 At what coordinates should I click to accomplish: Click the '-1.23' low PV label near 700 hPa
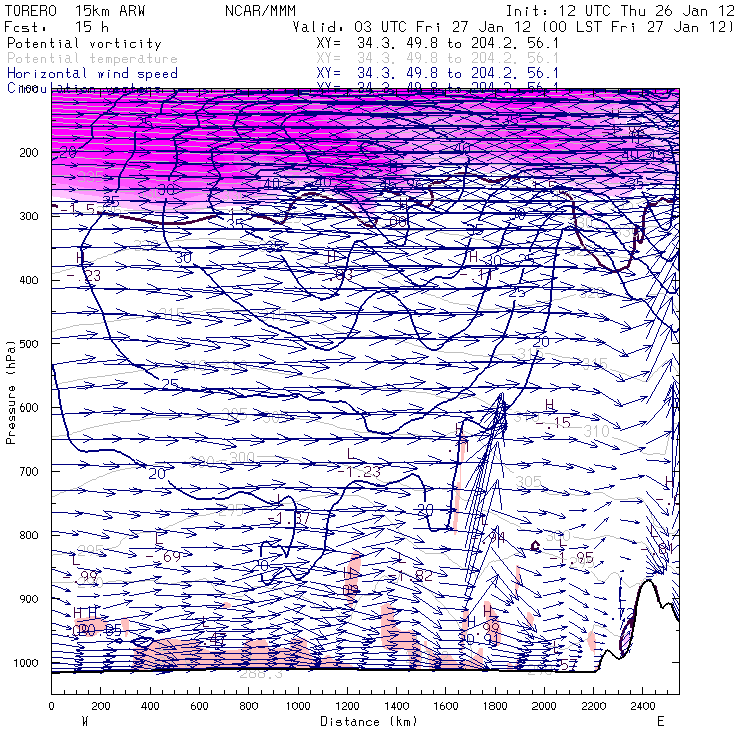coord(359,471)
